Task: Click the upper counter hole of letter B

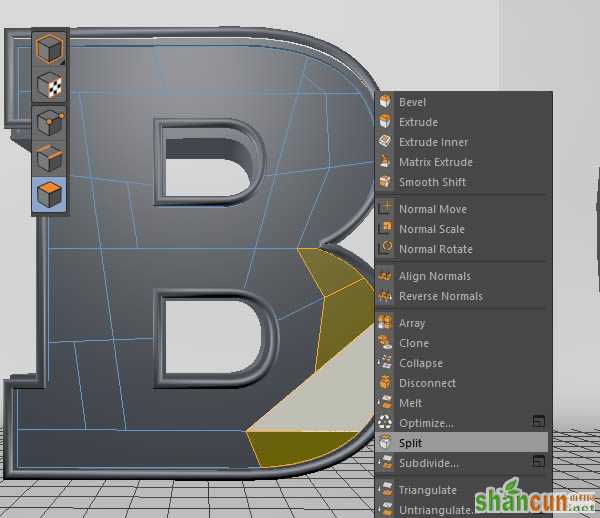Action: [207, 177]
